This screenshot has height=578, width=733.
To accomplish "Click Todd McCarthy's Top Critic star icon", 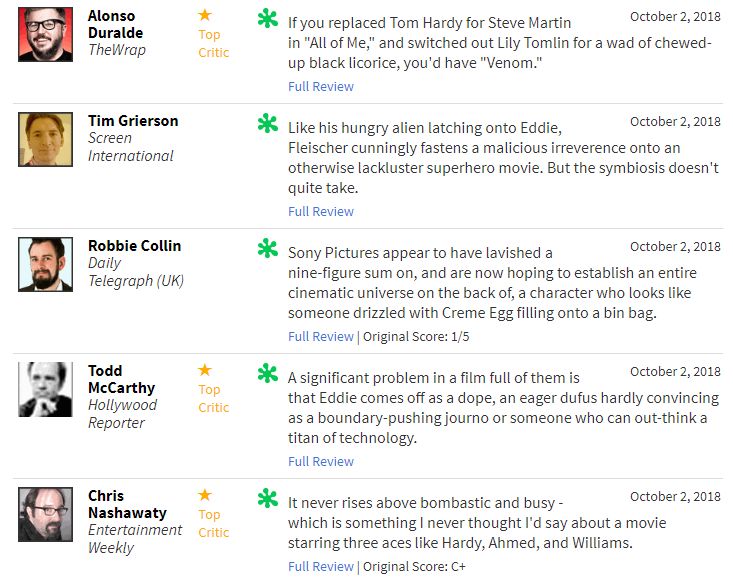I will [205, 370].
